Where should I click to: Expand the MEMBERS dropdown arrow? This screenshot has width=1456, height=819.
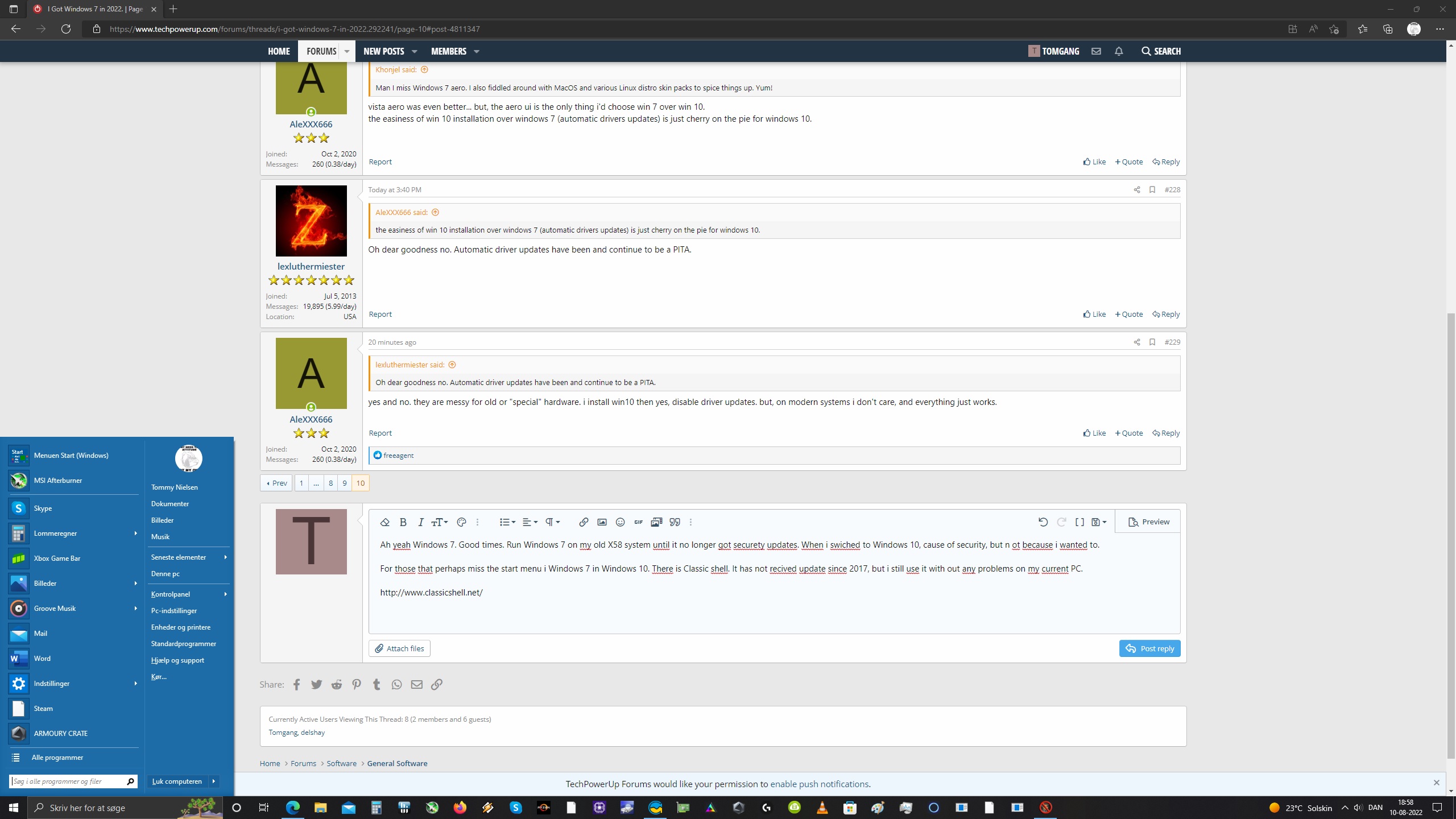click(477, 51)
